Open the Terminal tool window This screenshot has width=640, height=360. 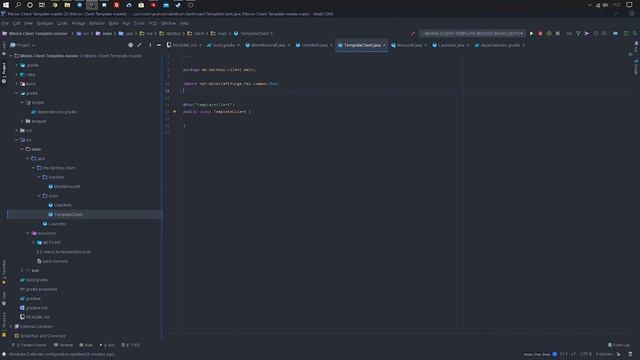63,345
